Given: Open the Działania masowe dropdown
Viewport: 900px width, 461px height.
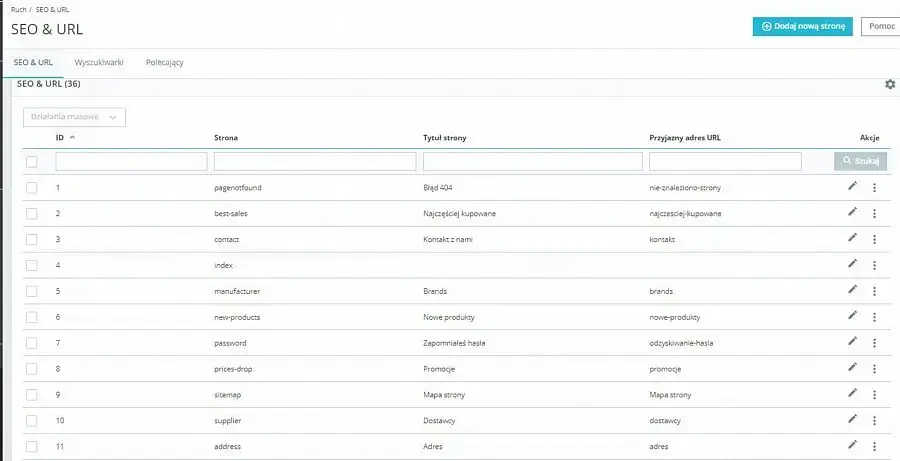Looking at the screenshot, I should 74,117.
